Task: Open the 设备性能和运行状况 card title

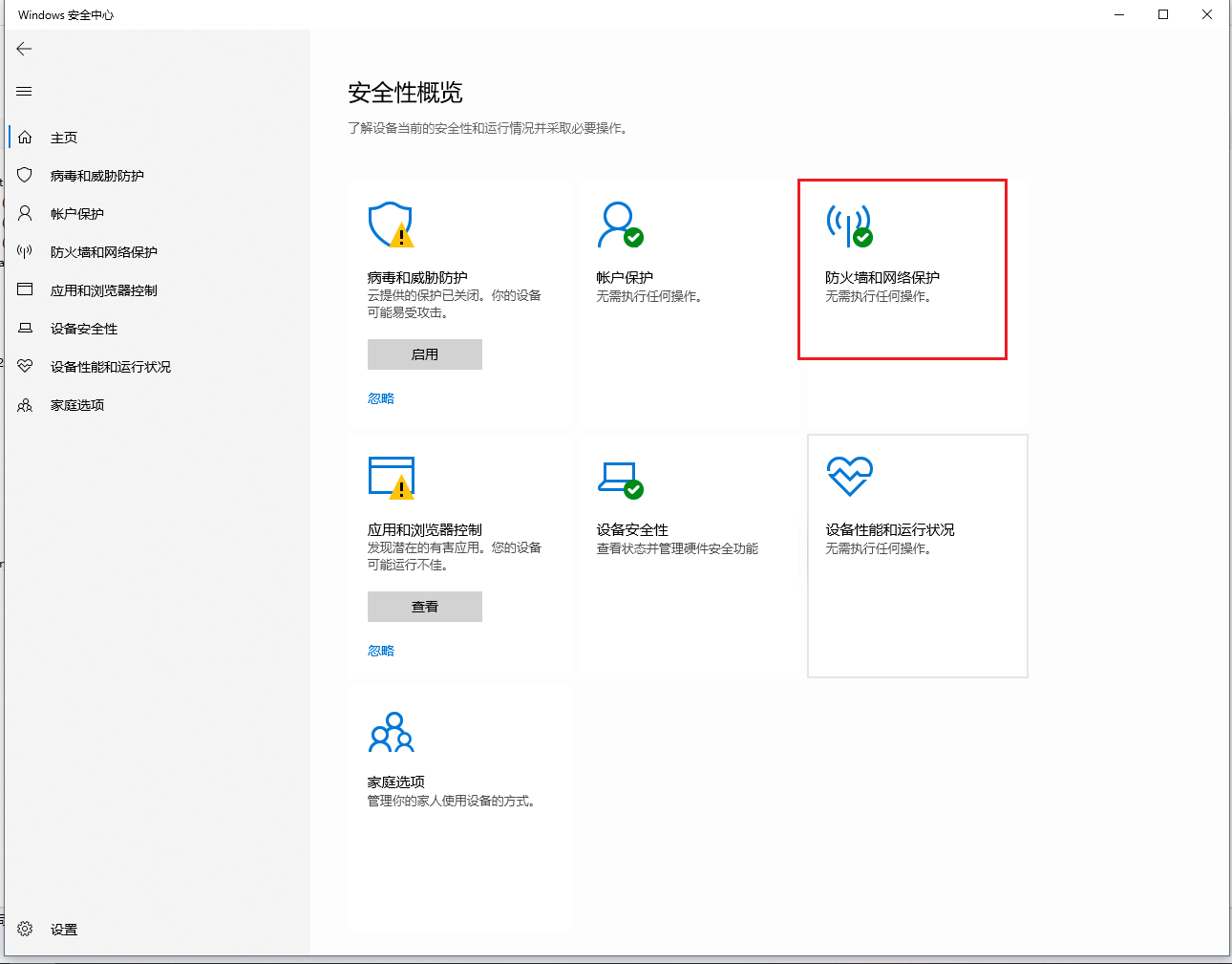Action: point(890,529)
